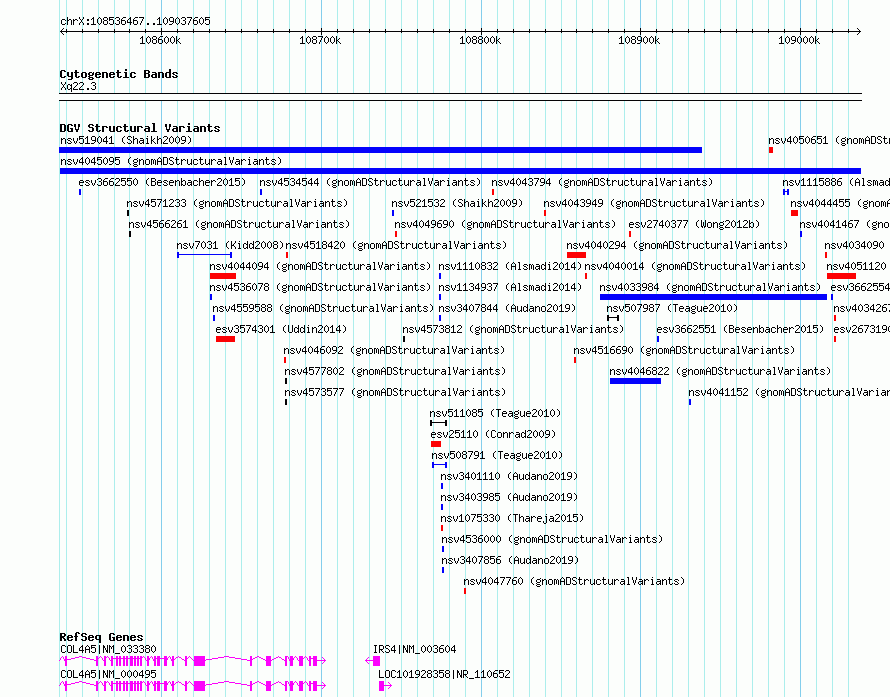Viewport: 890px width, 697px height.
Task: Open IRS4|NM_003604 gene label
Action: (414, 649)
